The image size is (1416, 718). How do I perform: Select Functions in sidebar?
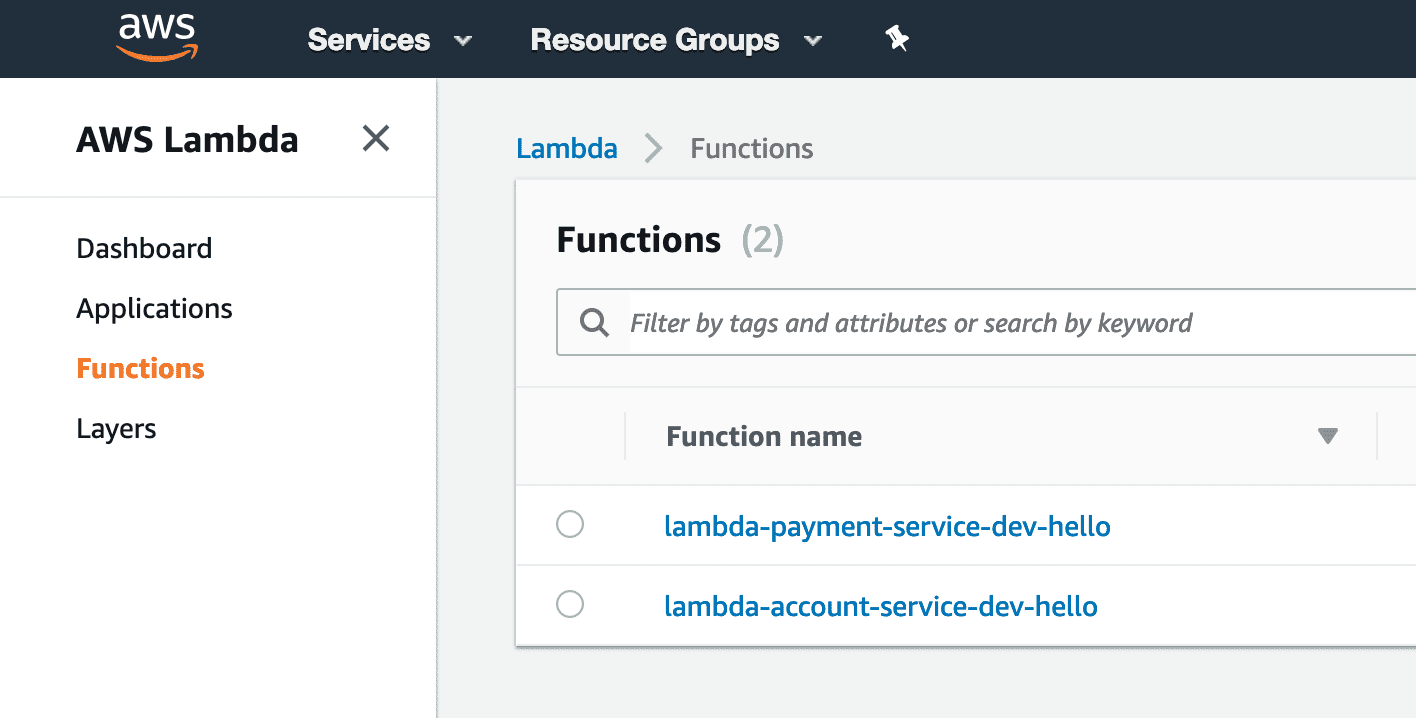140,368
